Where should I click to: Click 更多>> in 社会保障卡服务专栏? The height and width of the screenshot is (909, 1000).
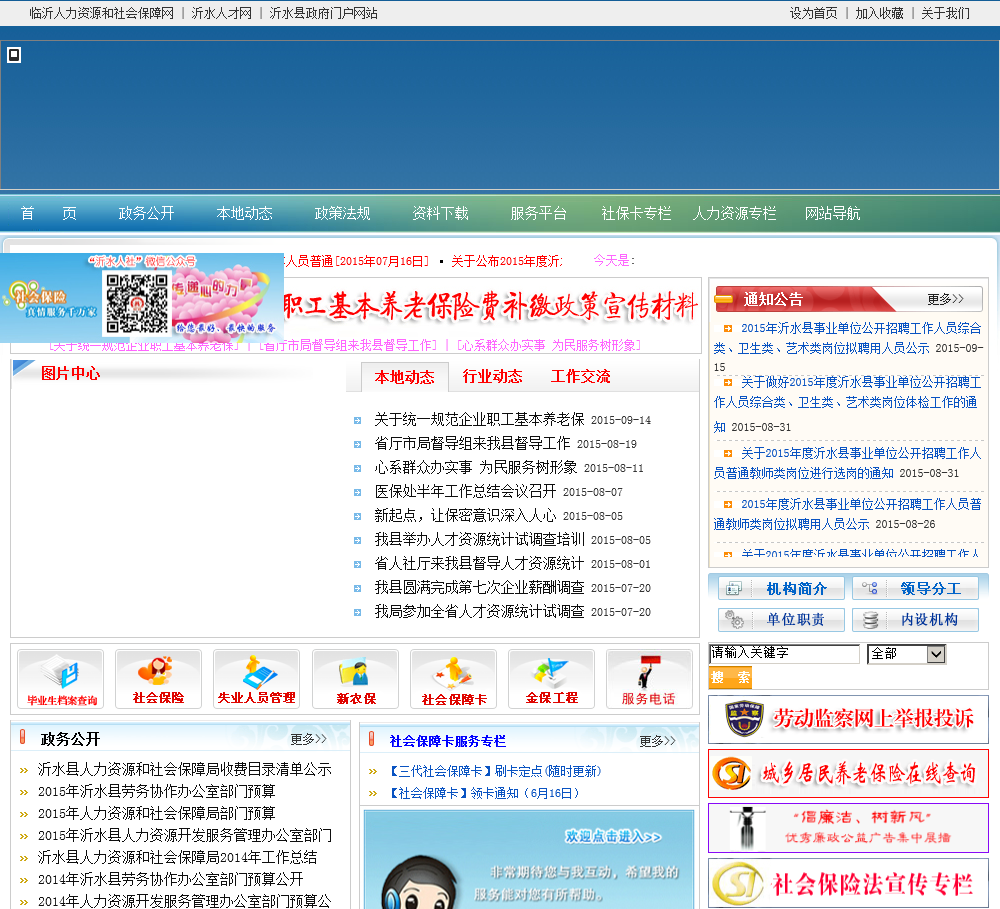coord(658,741)
